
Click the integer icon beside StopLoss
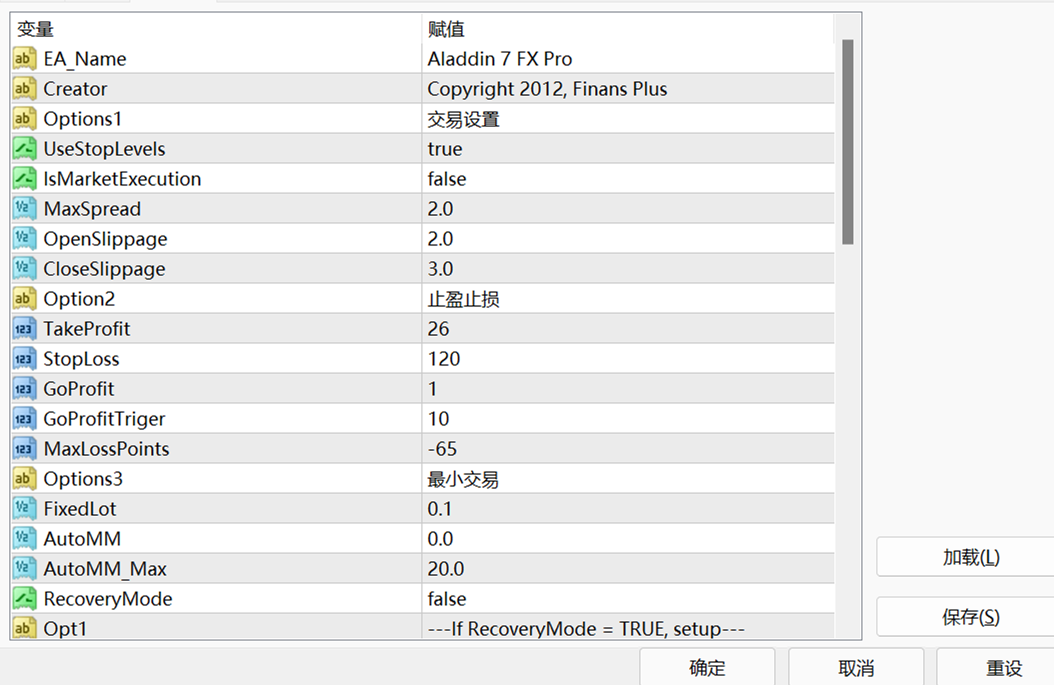click(x=25, y=359)
